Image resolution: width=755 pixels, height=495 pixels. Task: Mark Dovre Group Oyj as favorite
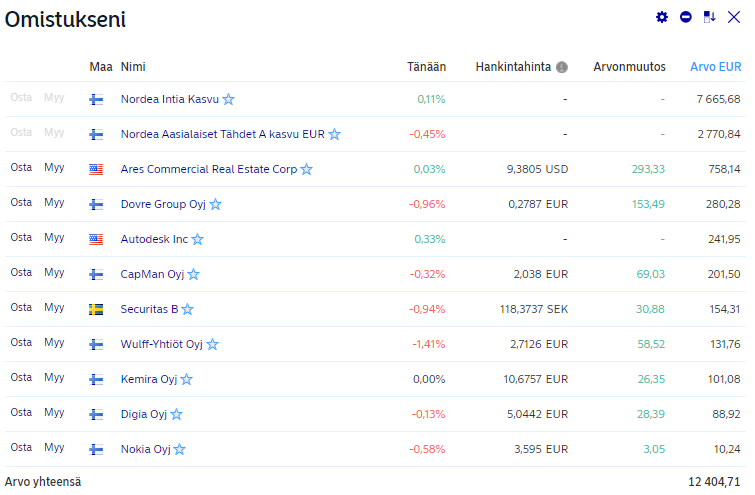(x=215, y=204)
